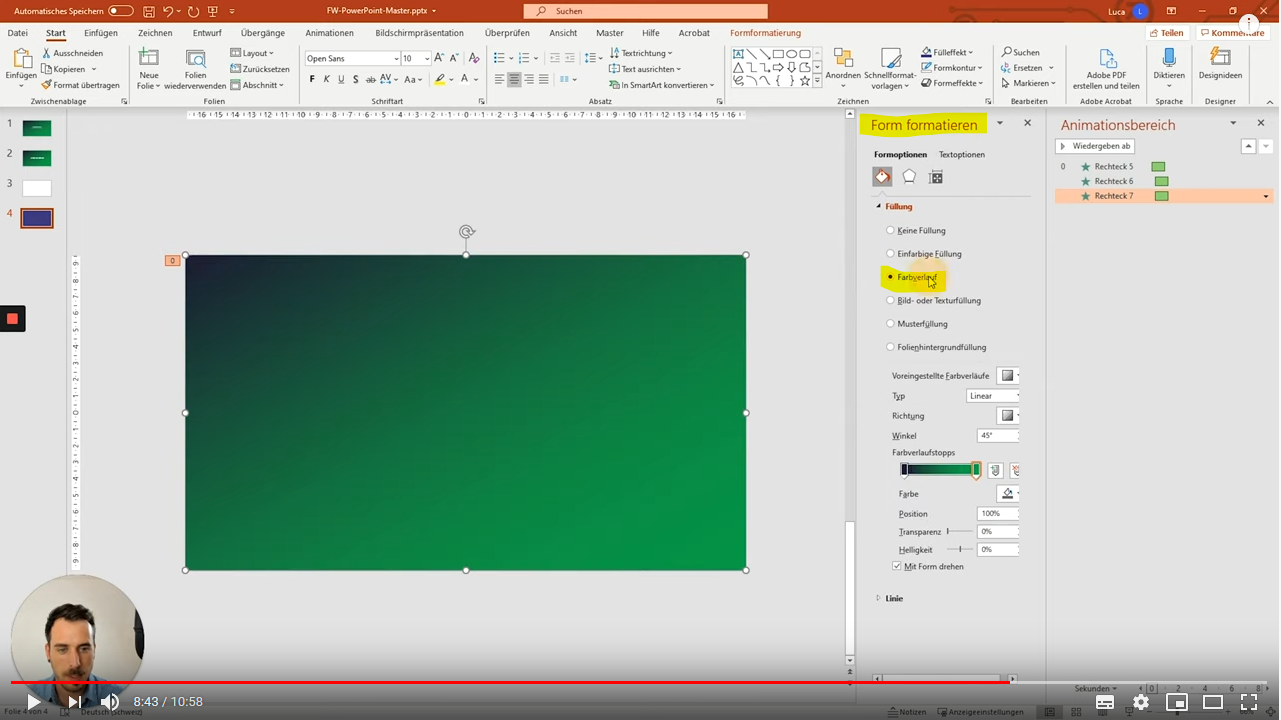This screenshot has width=1281, height=720.
Task: Open Formeffekte dropdown
Action: pos(951,84)
